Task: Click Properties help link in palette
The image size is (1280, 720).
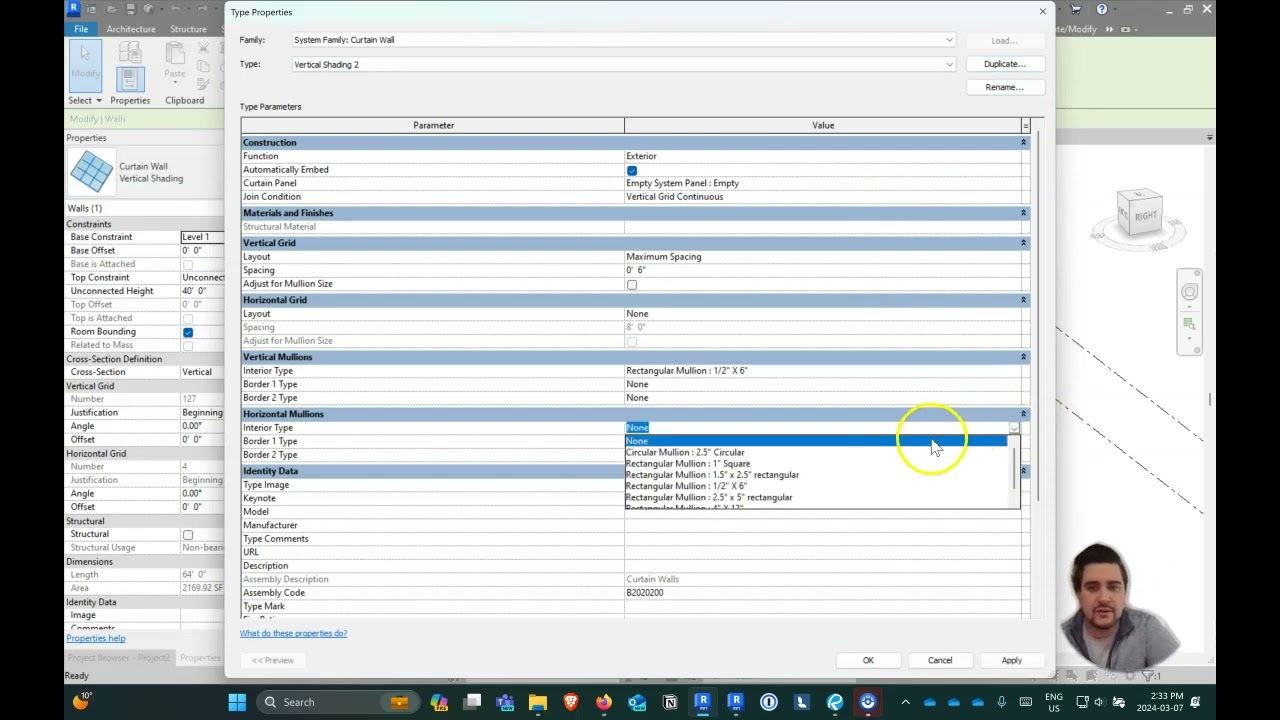Action: click(96, 638)
